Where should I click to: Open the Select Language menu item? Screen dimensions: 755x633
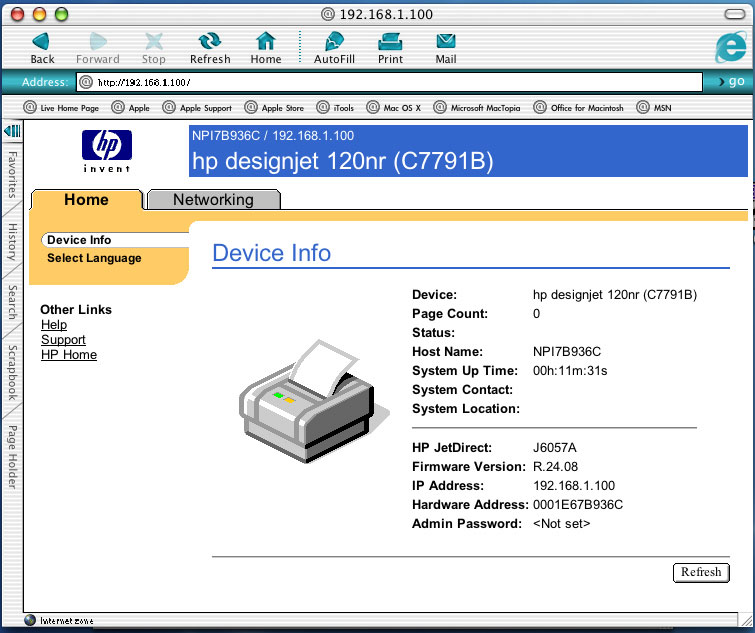point(94,258)
